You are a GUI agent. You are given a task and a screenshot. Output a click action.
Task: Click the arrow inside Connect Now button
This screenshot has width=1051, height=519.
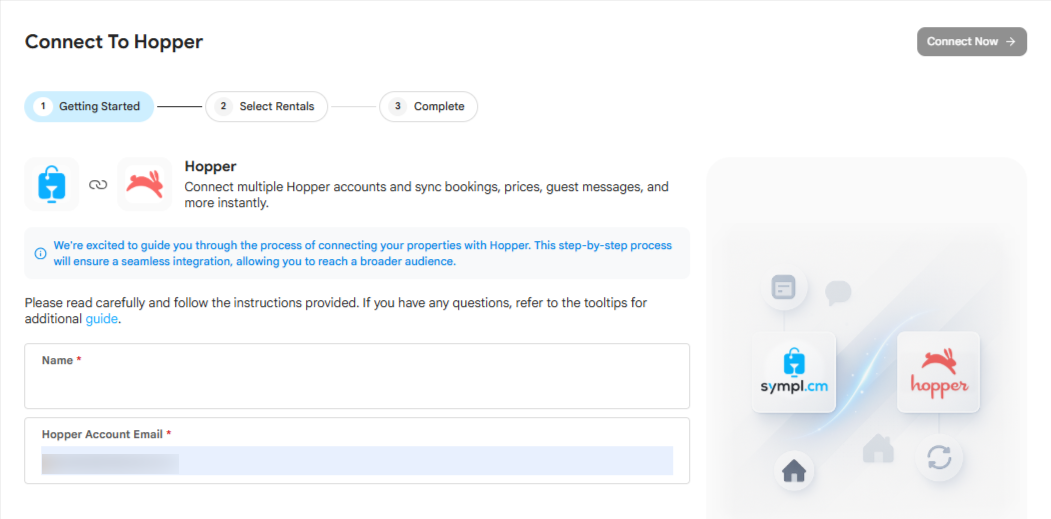click(x=1011, y=42)
